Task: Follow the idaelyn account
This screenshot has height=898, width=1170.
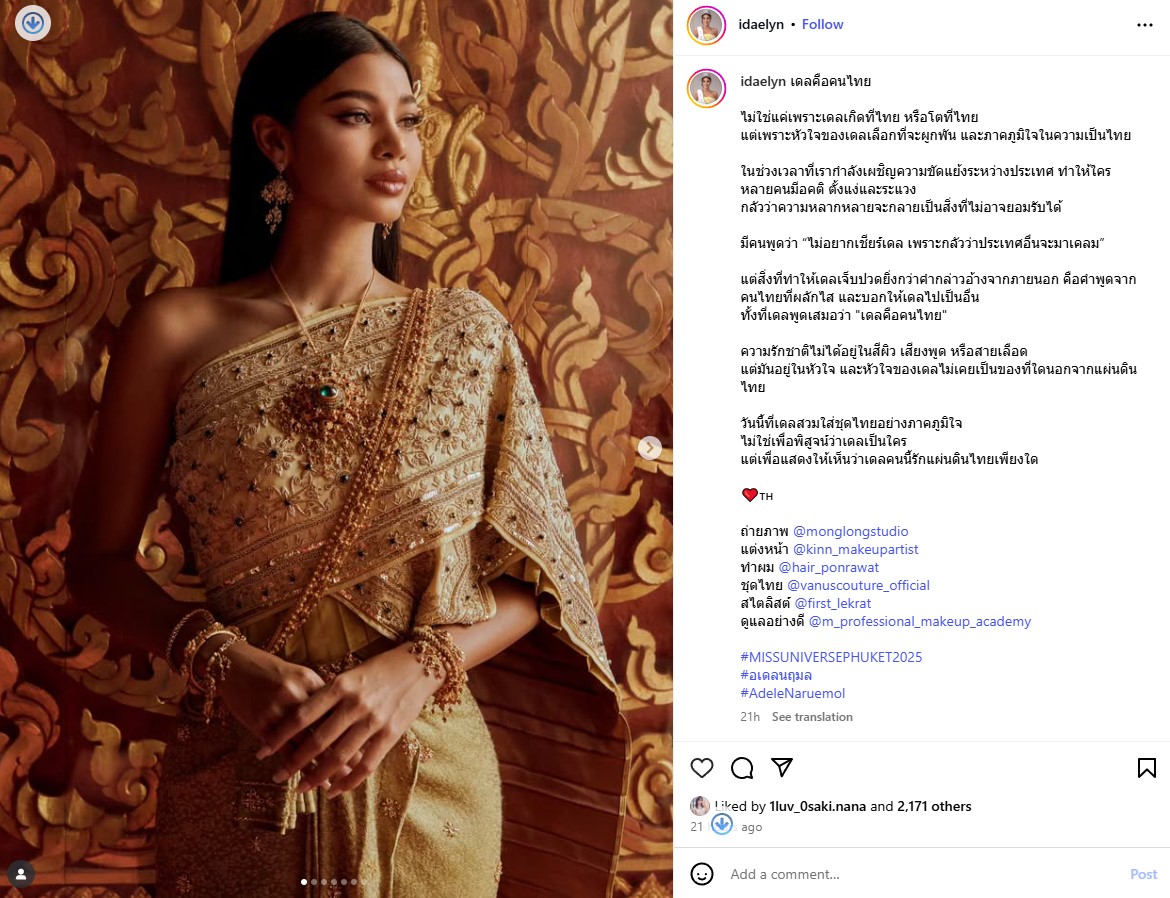Action: [822, 25]
